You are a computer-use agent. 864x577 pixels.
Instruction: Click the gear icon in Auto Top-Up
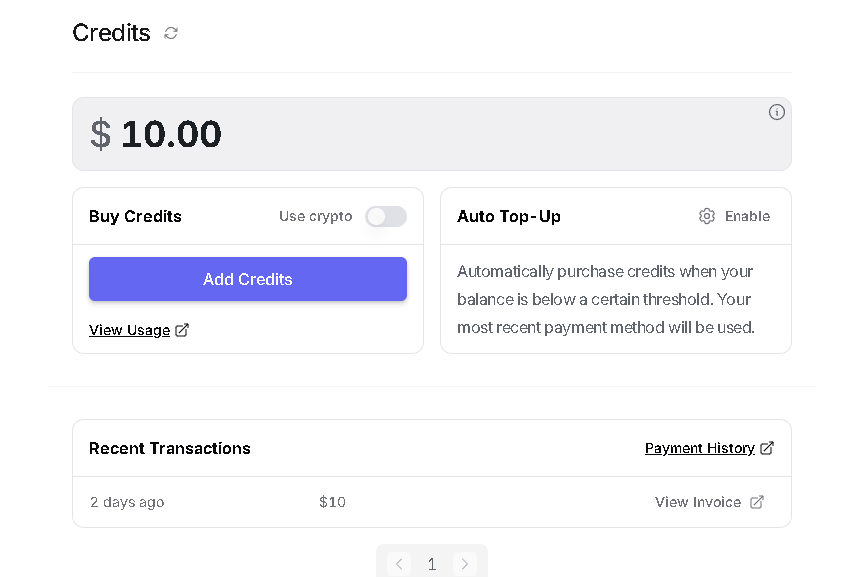click(x=707, y=216)
